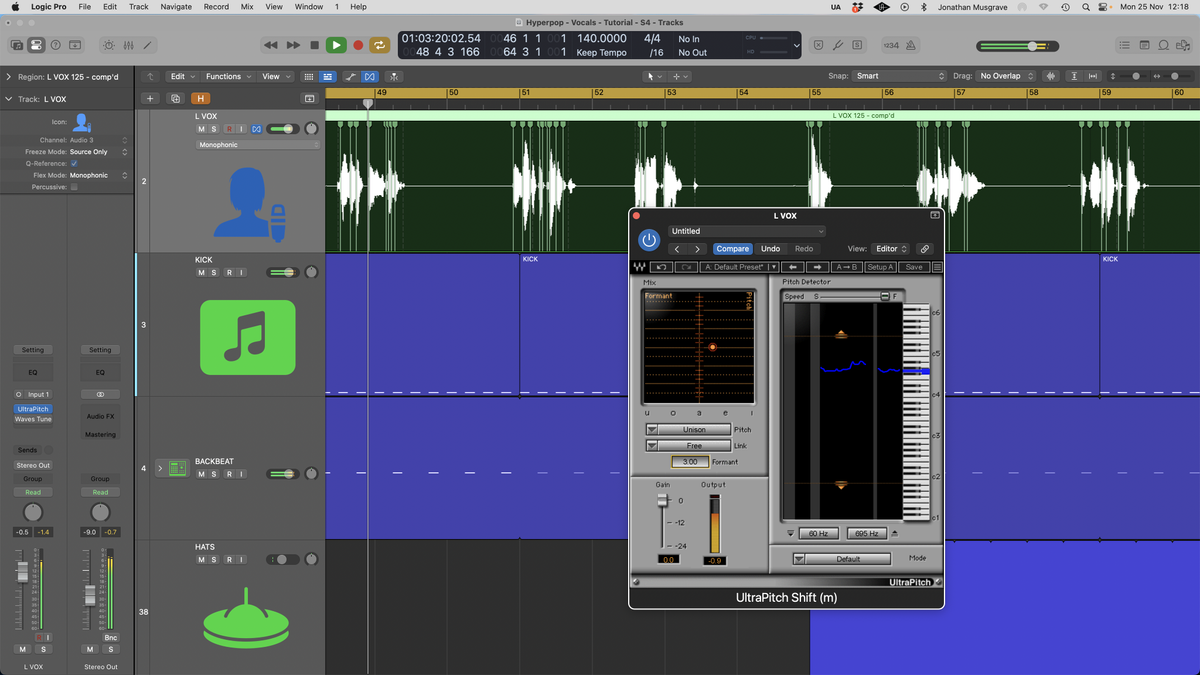Toggle Cycle mode in the transport bar
1200x675 pixels.
tap(380, 45)
